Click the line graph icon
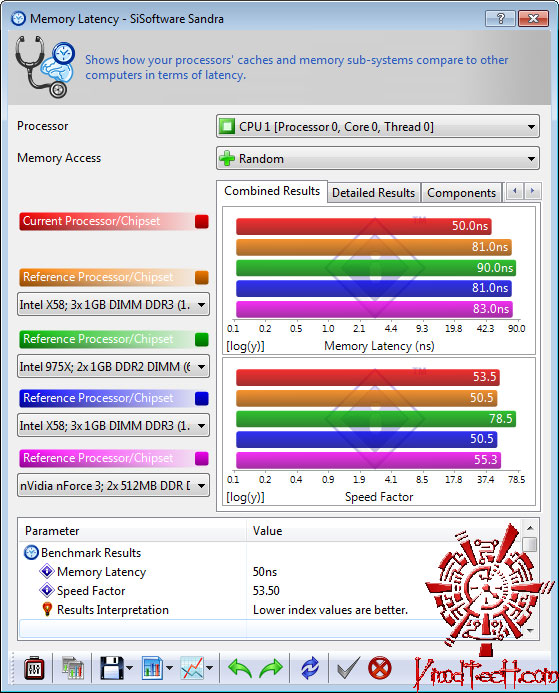The width and height of the screenshot is (559, 693). (192, 668)
